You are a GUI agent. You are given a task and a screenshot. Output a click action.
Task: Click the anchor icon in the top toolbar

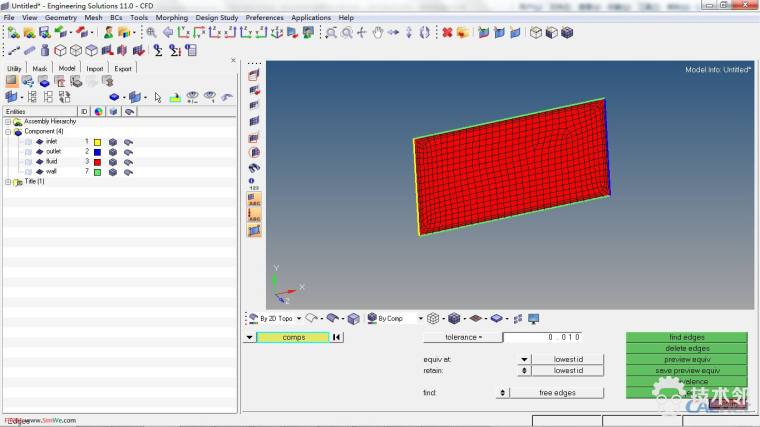[x=276, y=33]
